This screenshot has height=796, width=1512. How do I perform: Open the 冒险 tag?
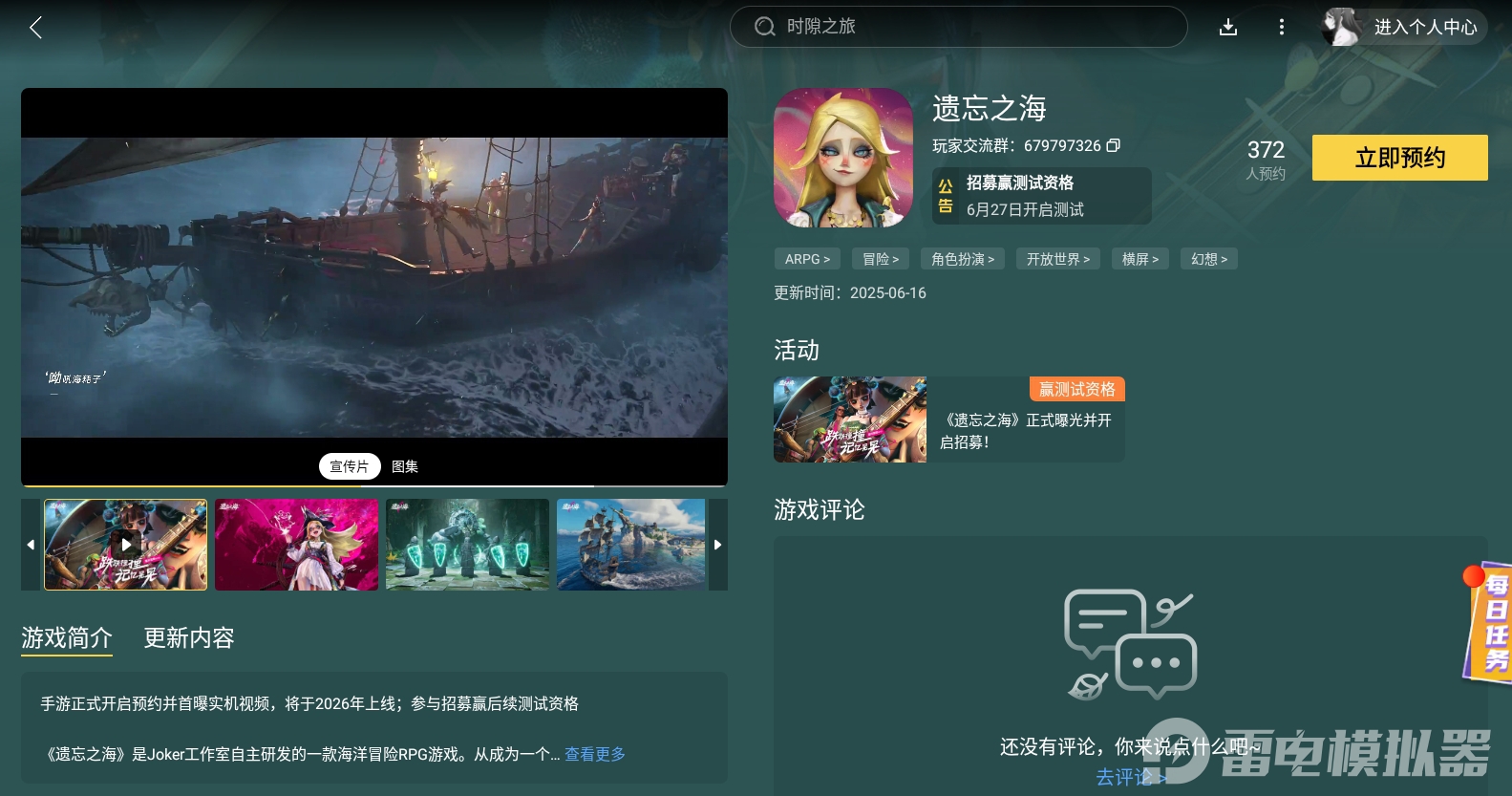click(881, 259)
